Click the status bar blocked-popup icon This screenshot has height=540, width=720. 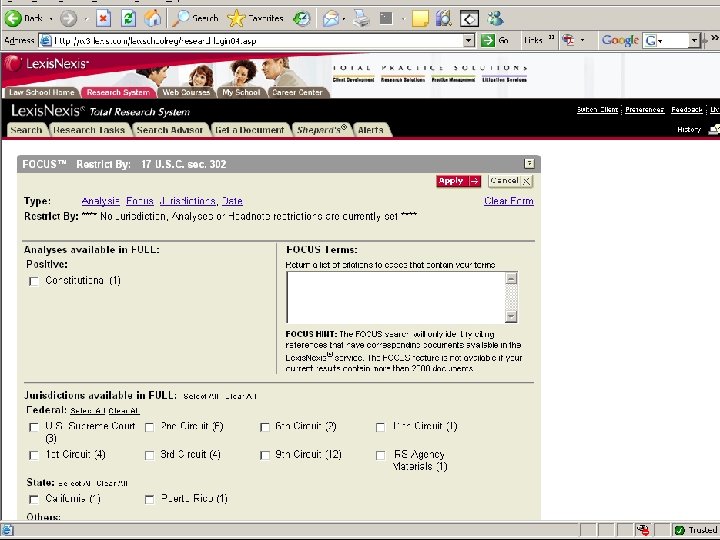(x=642, y=530)
